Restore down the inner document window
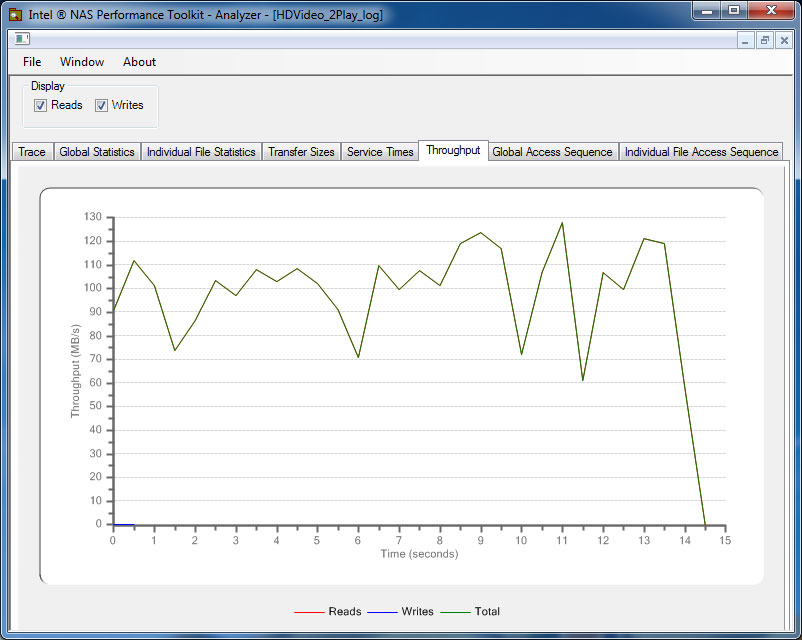Image resolution: width=802 pixels, height=640 pixels. coord(765,40)
